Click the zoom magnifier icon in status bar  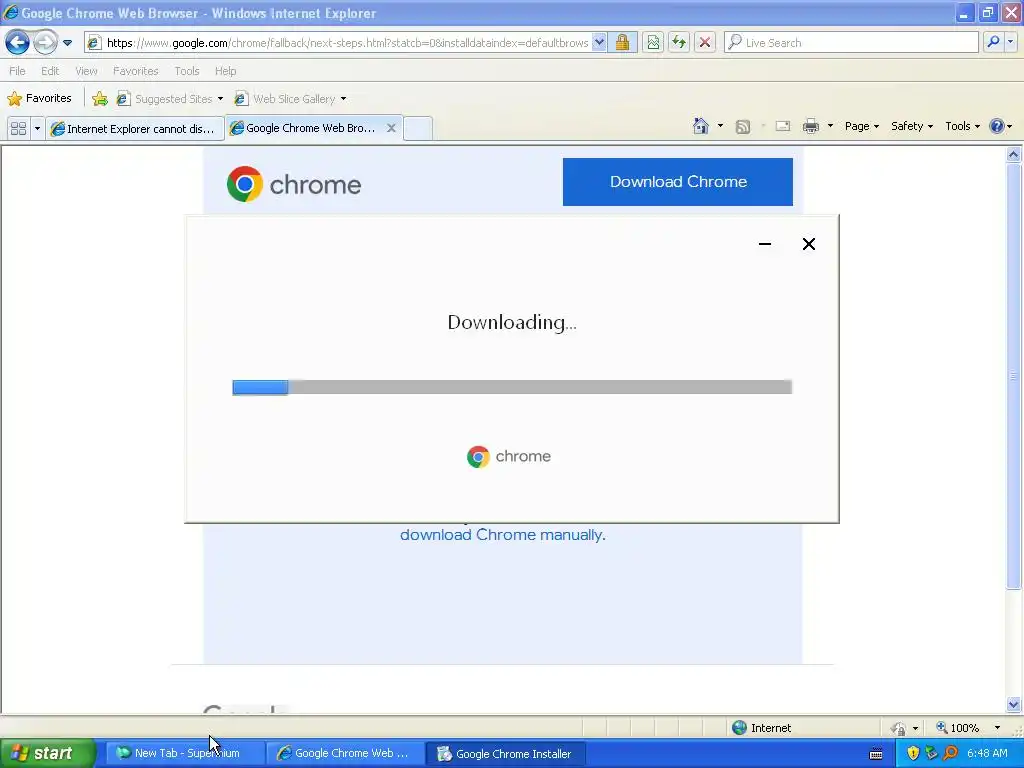click(942, 728)
